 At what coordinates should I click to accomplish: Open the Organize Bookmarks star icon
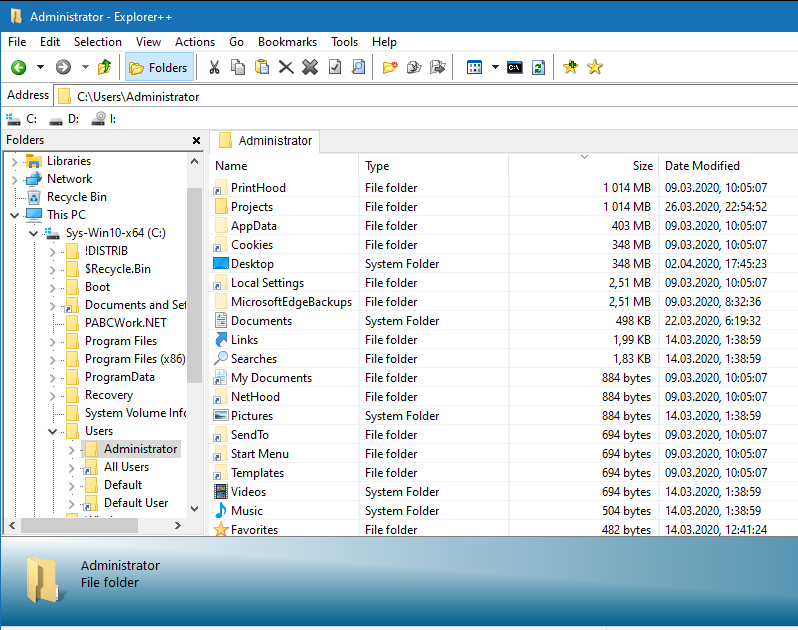pos(594,67)
